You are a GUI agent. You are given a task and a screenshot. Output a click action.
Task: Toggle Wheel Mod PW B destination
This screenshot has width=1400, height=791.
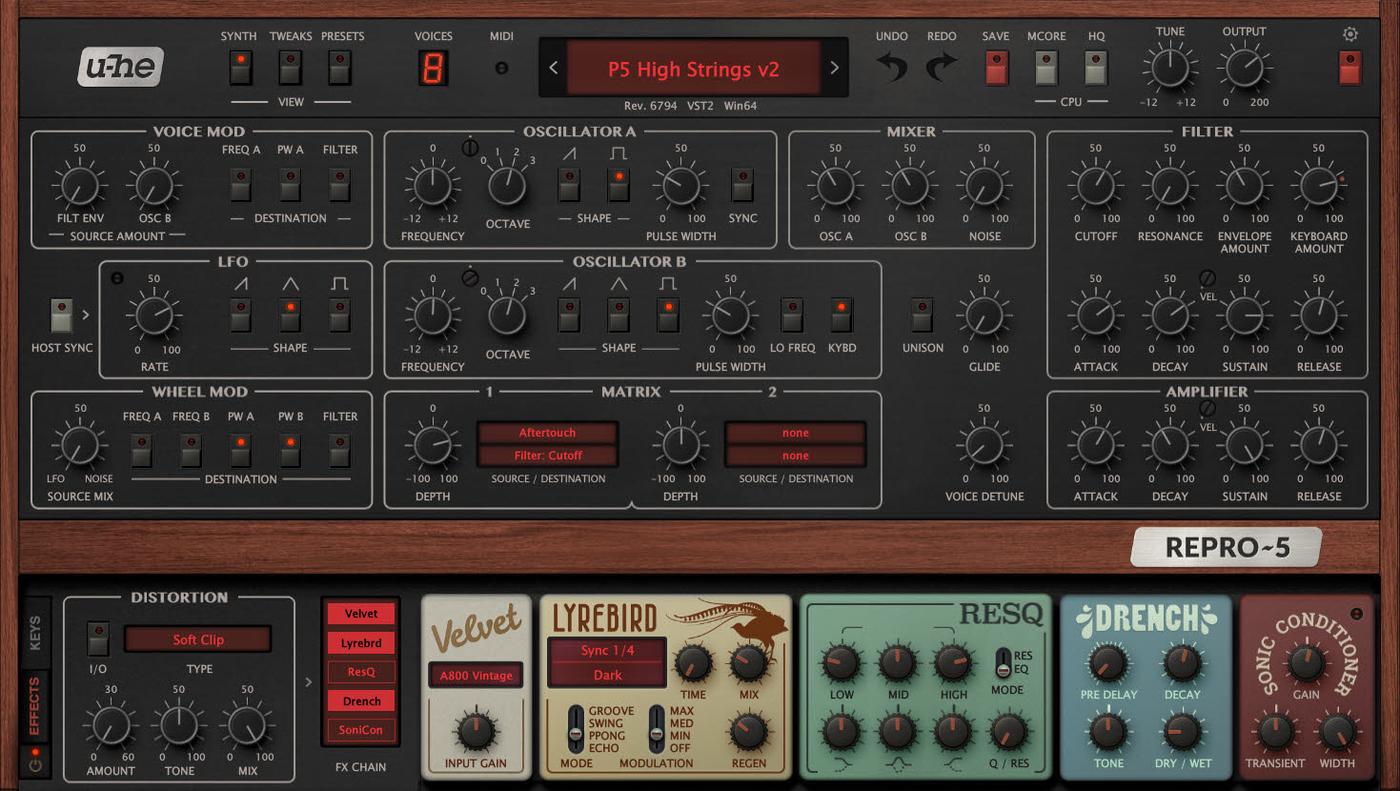click(x=290, y=450)
